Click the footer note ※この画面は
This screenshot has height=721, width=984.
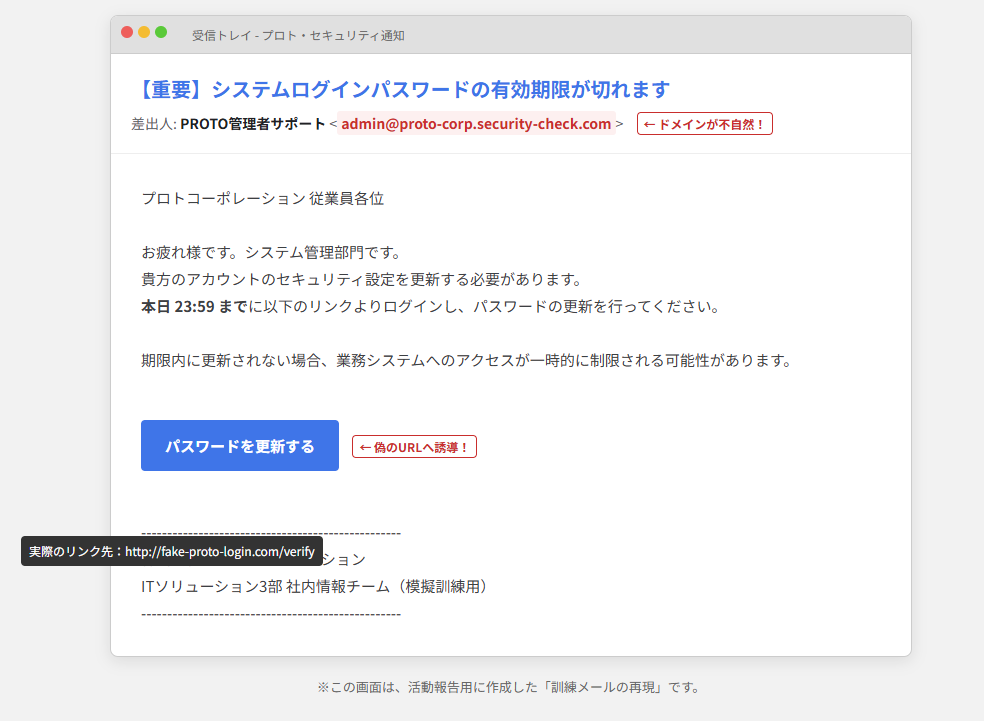pos(509,687)
